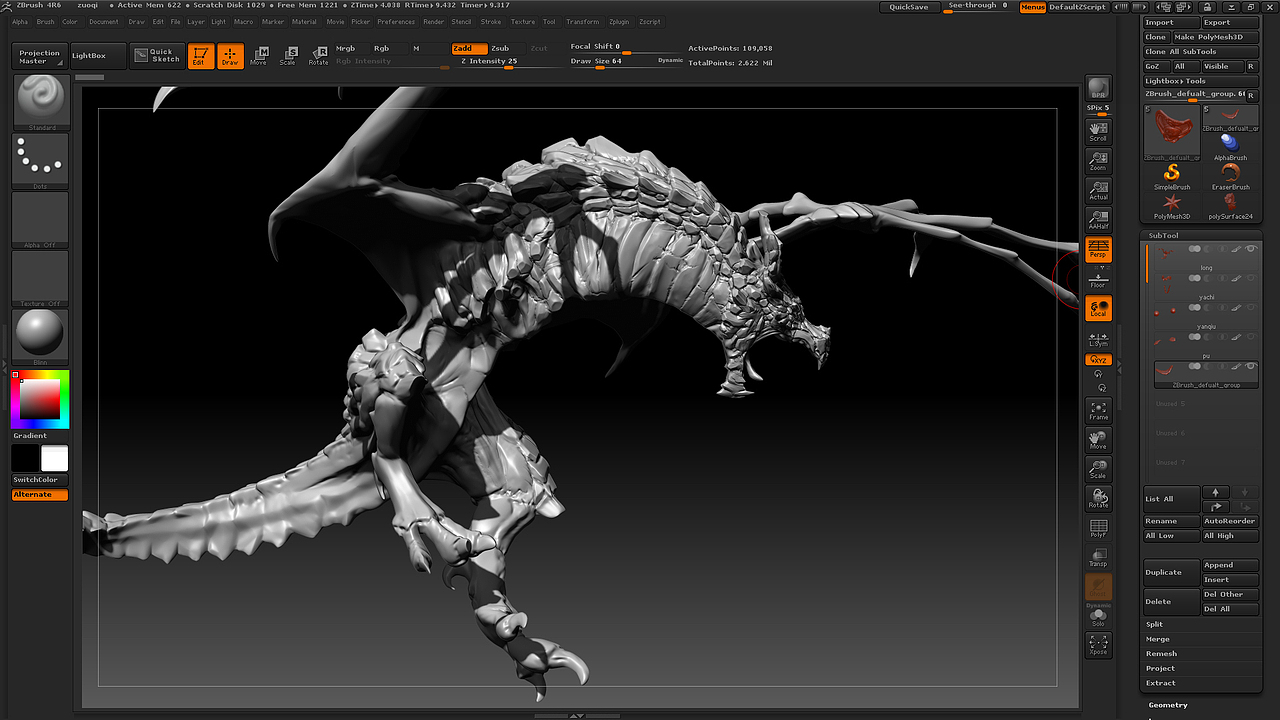Open Projection Master dropdown

pos(40,57)
